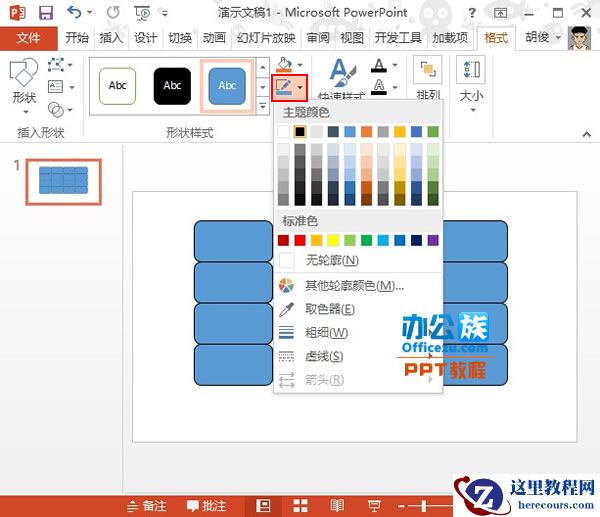Open the 粗细(W) weight submenu

358,333
